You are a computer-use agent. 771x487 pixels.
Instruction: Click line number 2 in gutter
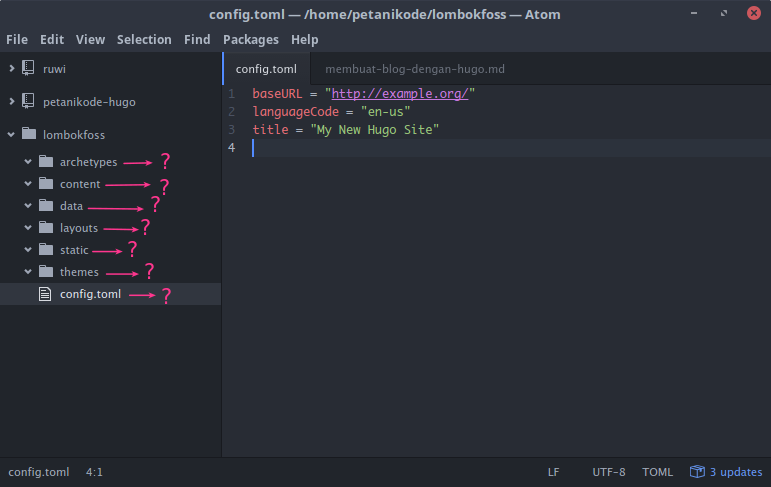(232, 112)
